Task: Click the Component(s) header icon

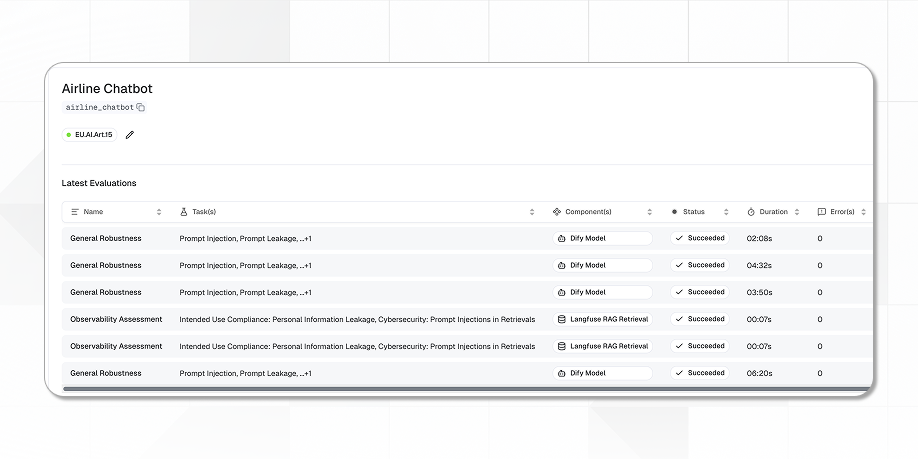Action: click(557, 212)
